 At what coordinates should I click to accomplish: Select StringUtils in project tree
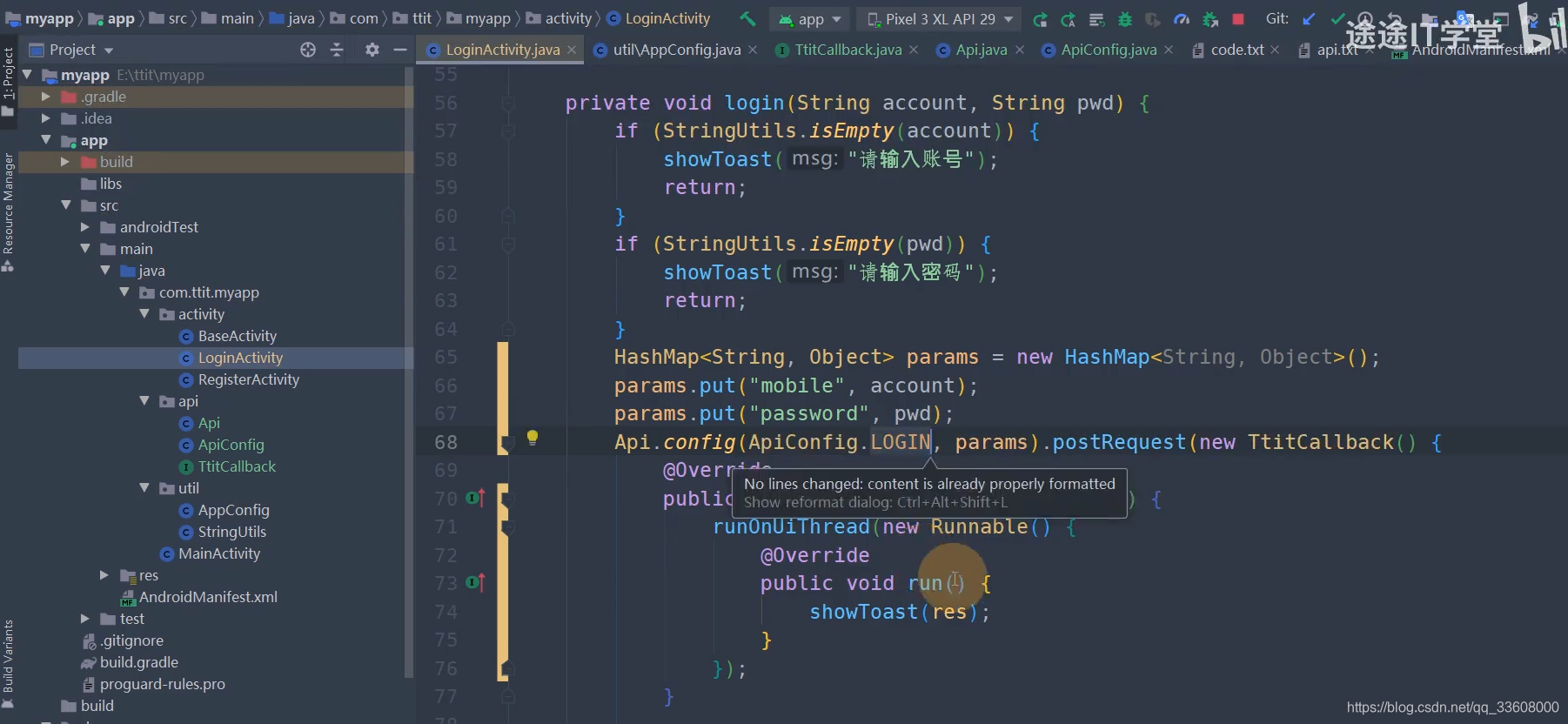223,532
